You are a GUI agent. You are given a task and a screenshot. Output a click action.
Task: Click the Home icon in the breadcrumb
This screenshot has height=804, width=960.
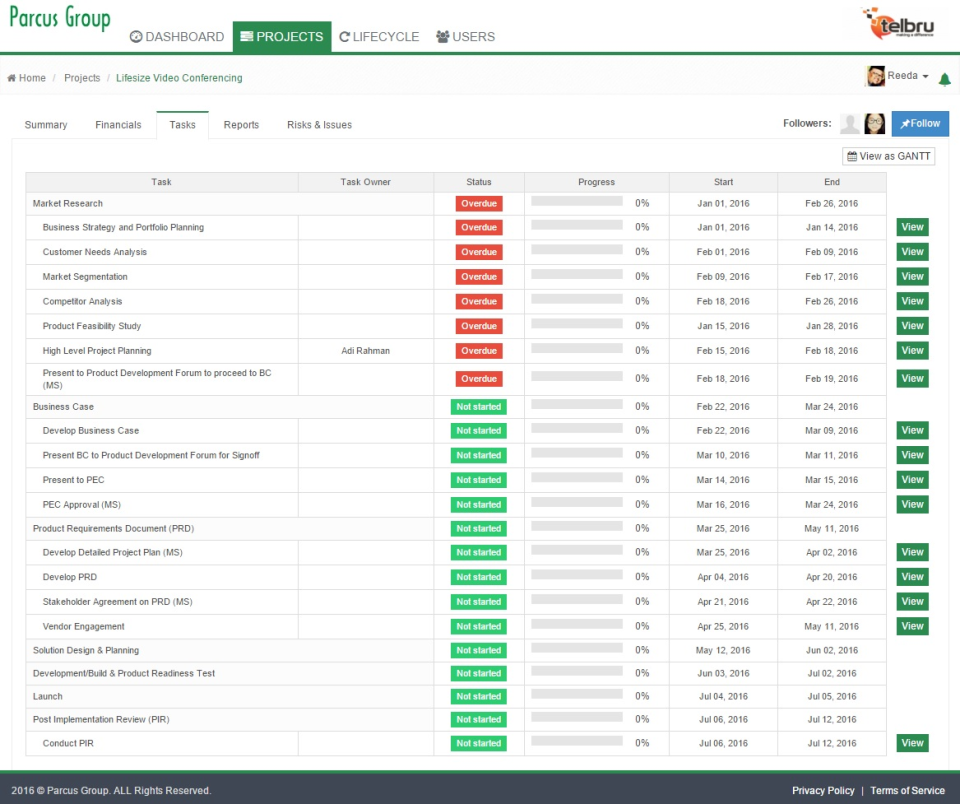[10, 77]
